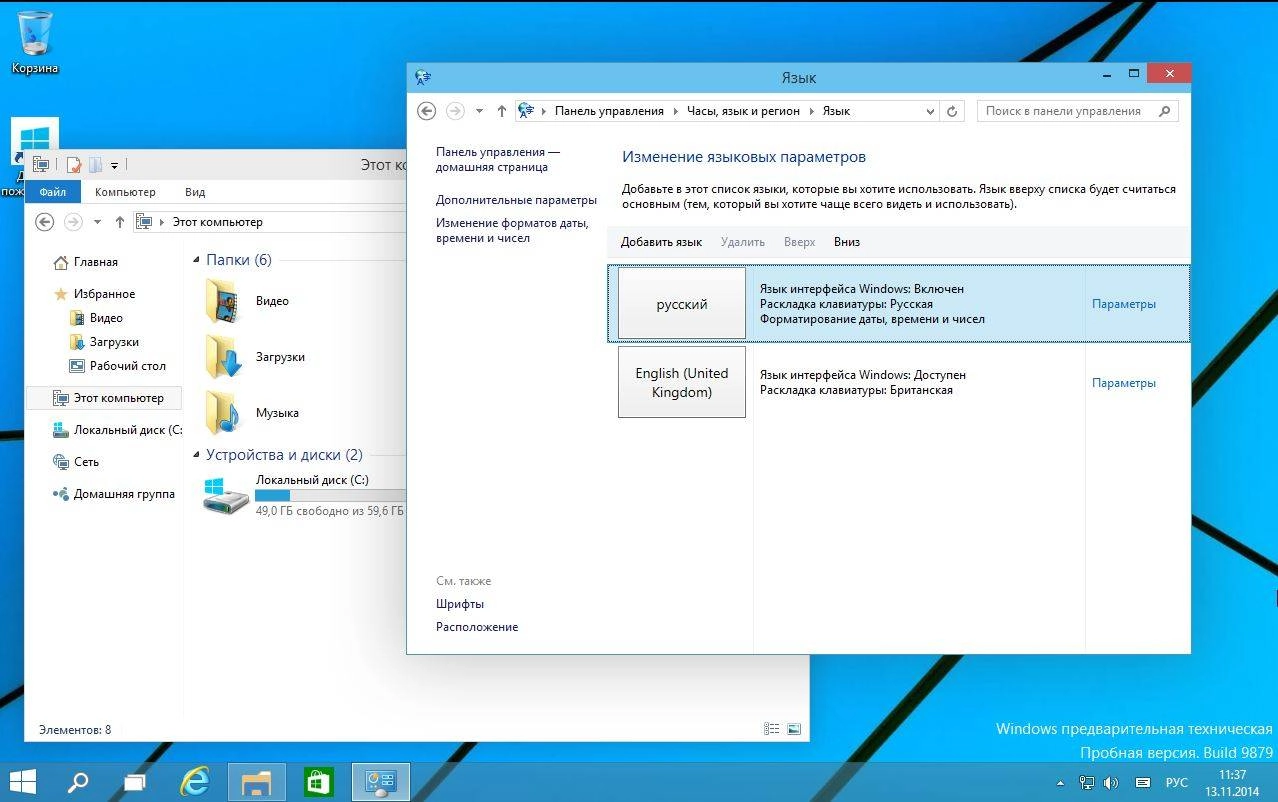The height and width of the screenshot is (802, 1278).
Task: Expand arrow after Панель управления breadcrumb
Action: point(675,111)
